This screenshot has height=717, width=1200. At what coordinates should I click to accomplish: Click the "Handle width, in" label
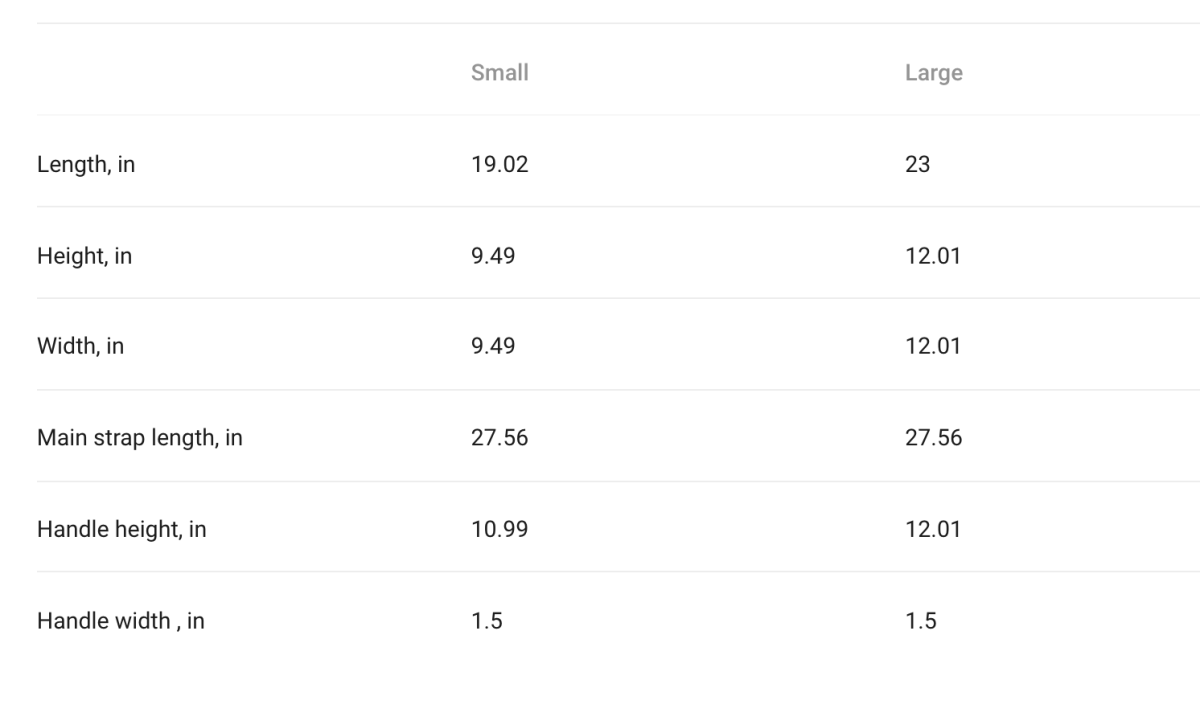click(120, 621)
